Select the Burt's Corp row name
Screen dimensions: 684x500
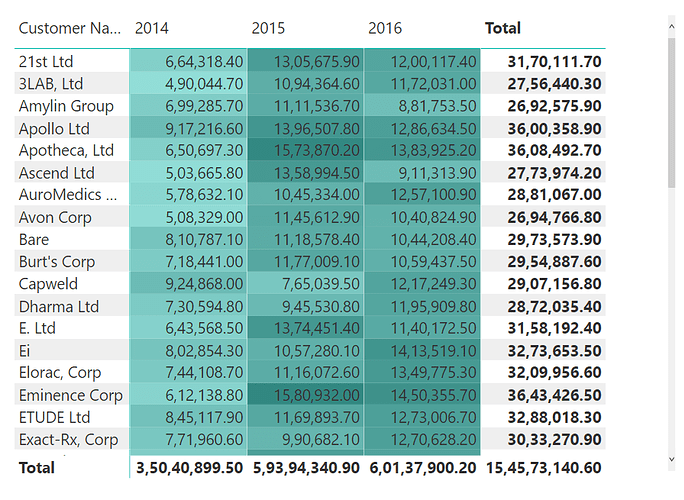click(57, 262)
